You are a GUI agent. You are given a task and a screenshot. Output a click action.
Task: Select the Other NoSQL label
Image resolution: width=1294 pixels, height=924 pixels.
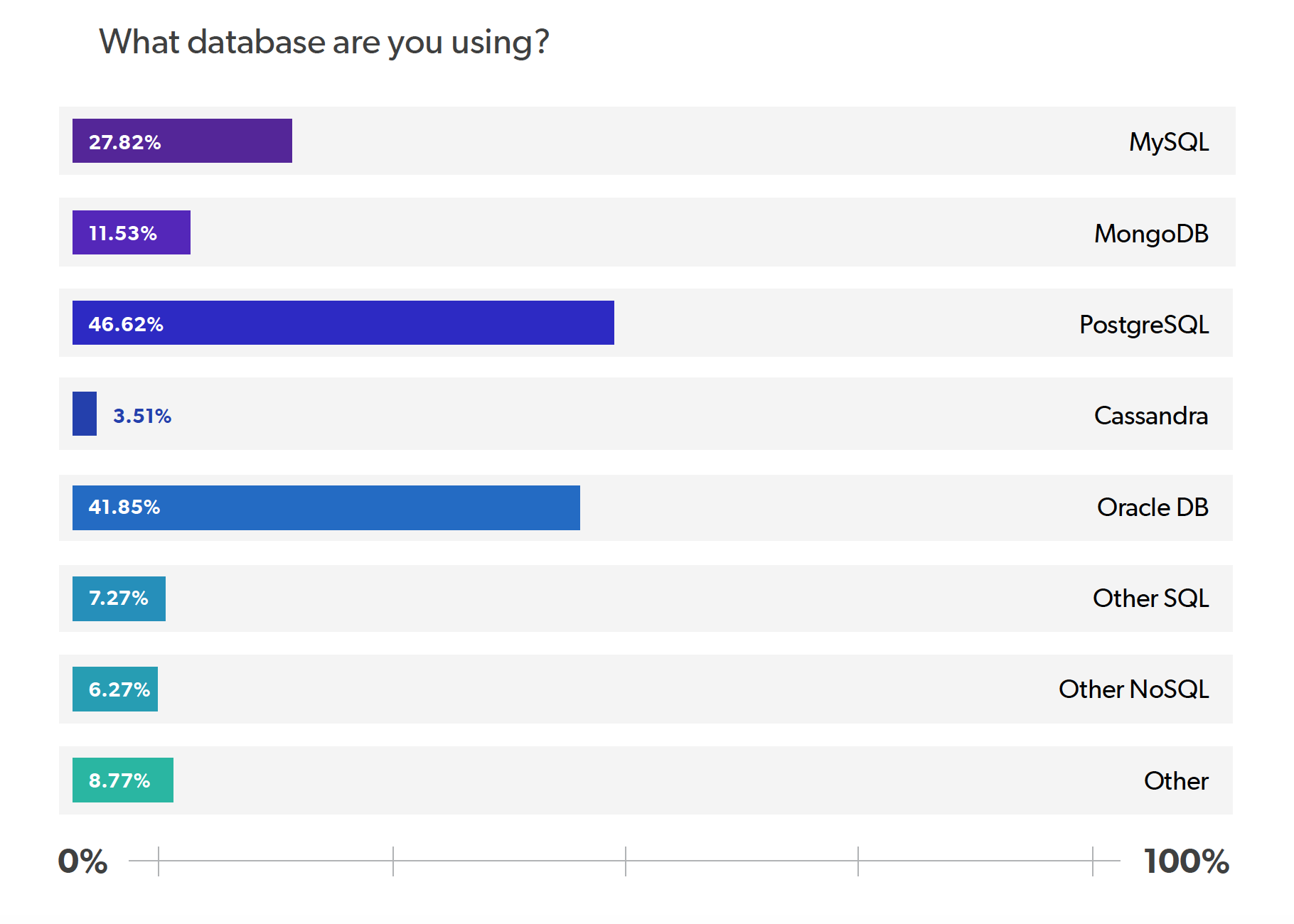click(1133, 689)
